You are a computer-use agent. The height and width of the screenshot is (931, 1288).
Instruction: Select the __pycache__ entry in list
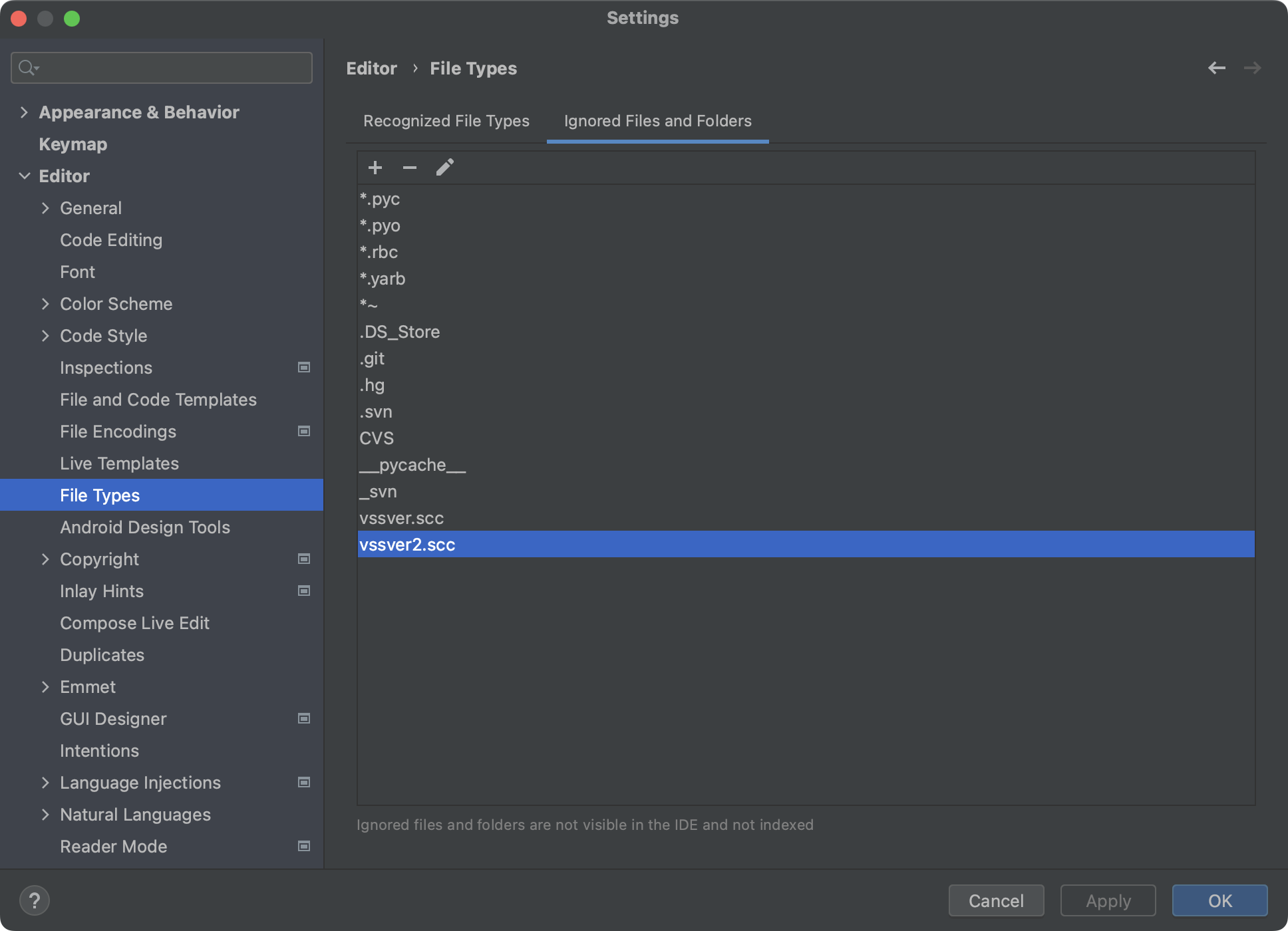[412, 465]
